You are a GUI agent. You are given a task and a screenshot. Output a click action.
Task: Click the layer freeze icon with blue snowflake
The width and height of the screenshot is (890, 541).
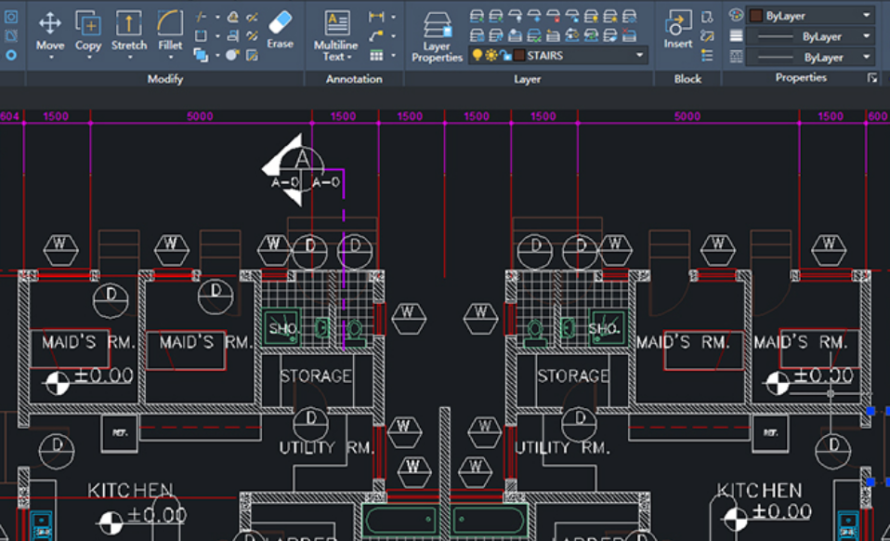tap(535, 17)
